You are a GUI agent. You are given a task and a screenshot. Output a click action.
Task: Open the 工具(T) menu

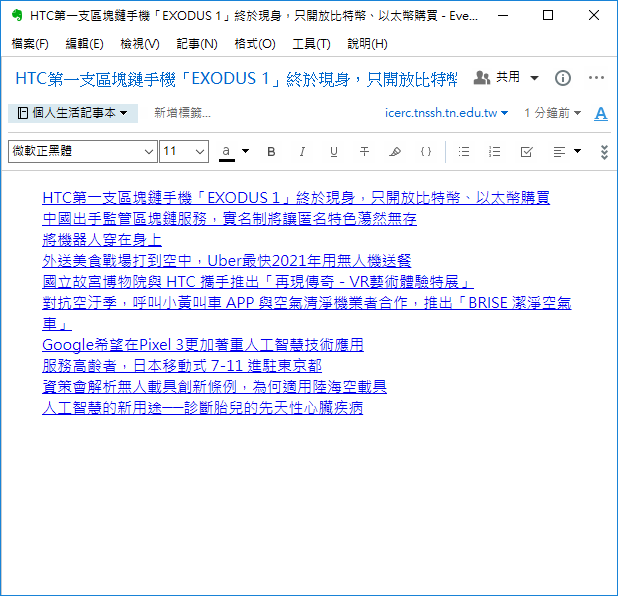tap(311, 44)
